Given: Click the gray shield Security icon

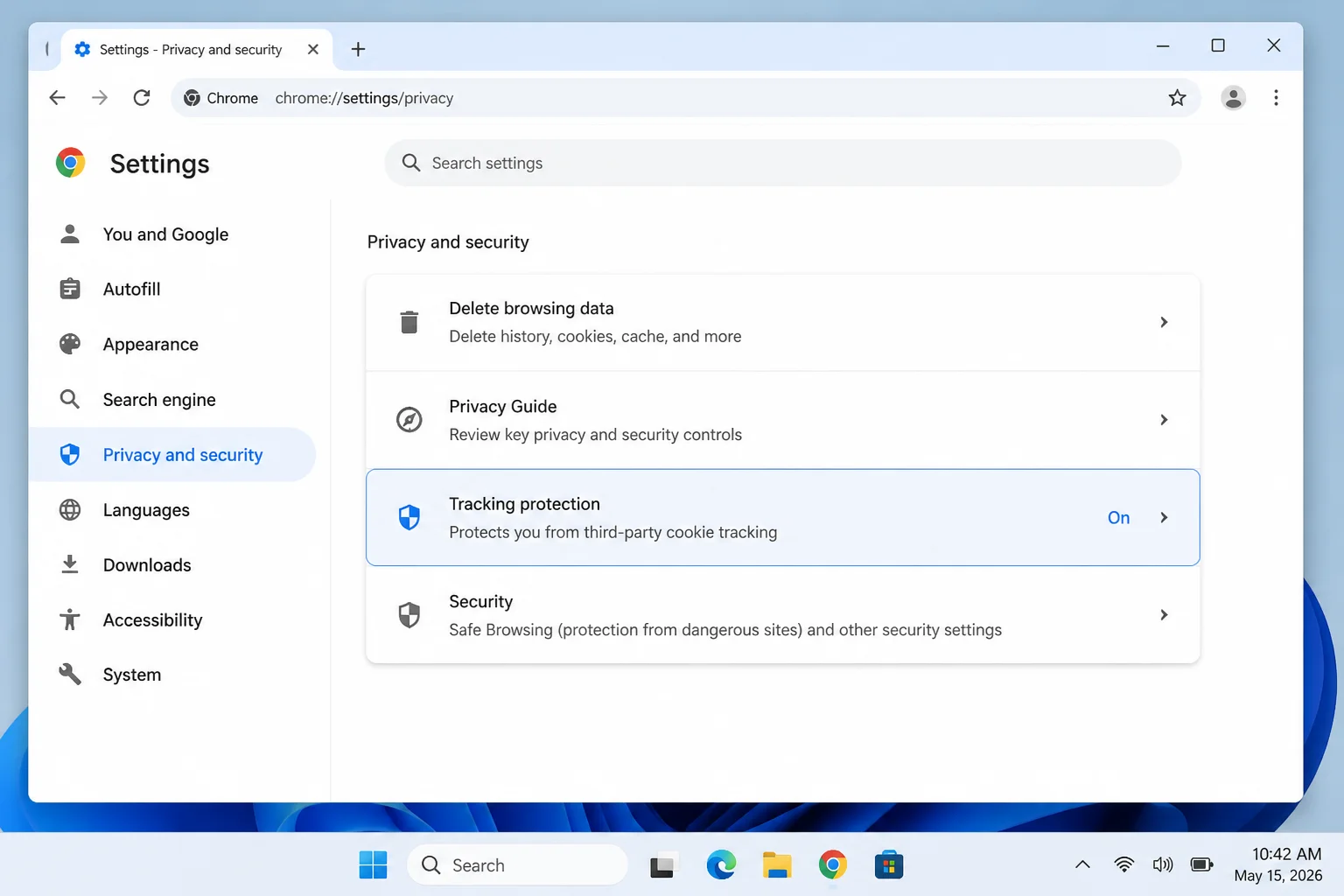Looking at the screenshot, I should (x=409, y=615).
